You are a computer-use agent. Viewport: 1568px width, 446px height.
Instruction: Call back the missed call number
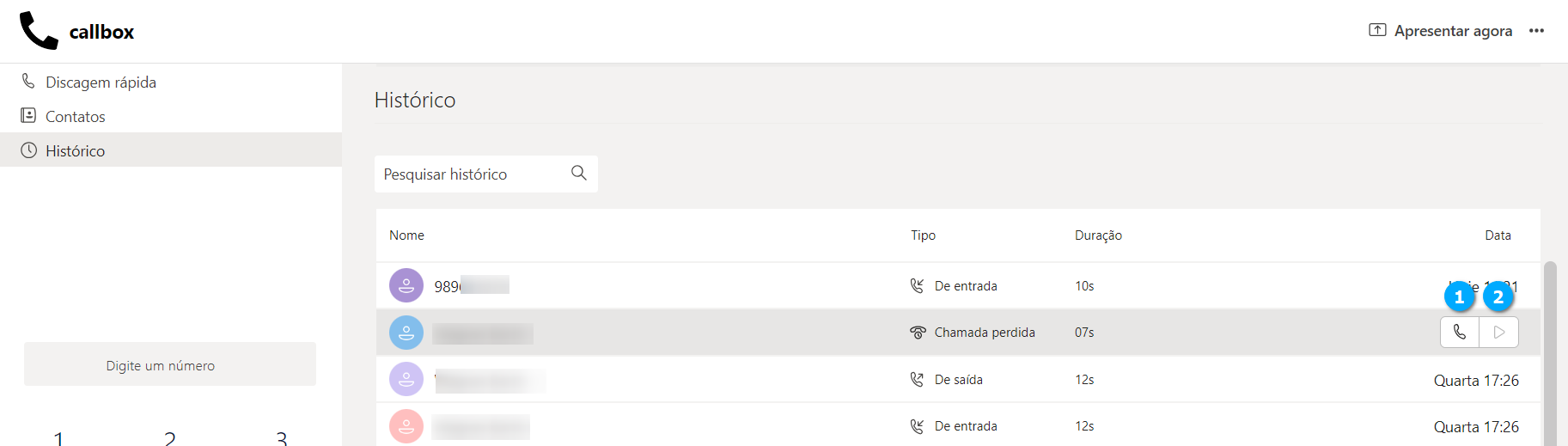pos(1460,333)
